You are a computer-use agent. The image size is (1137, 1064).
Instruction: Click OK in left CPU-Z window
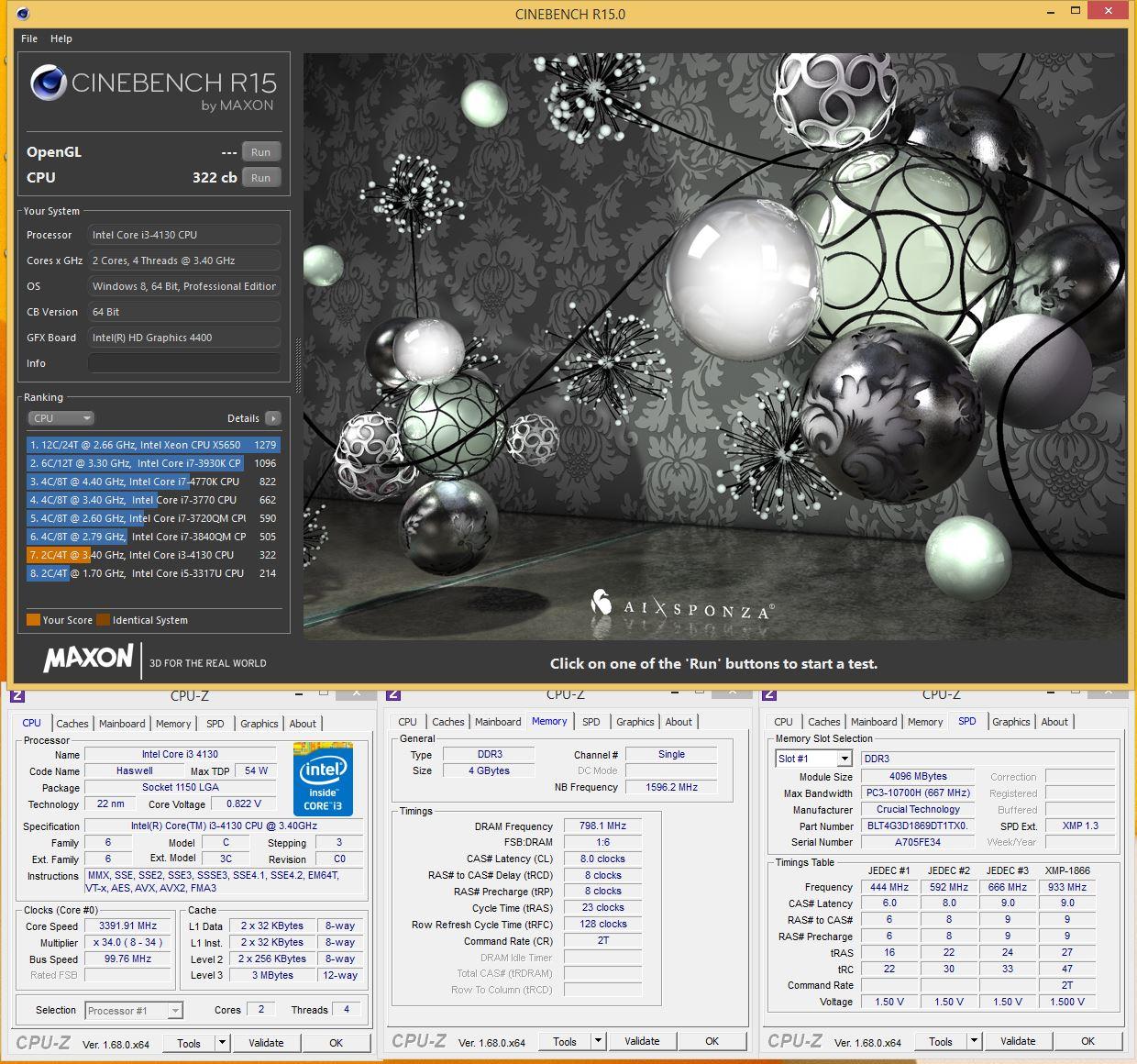point(337,1043)
